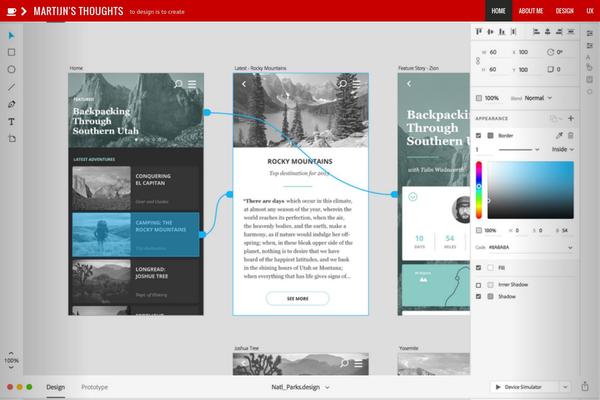The width and height of the screenshot is (600, 400).
Task: Open the UX menu item
Action: 590,11
